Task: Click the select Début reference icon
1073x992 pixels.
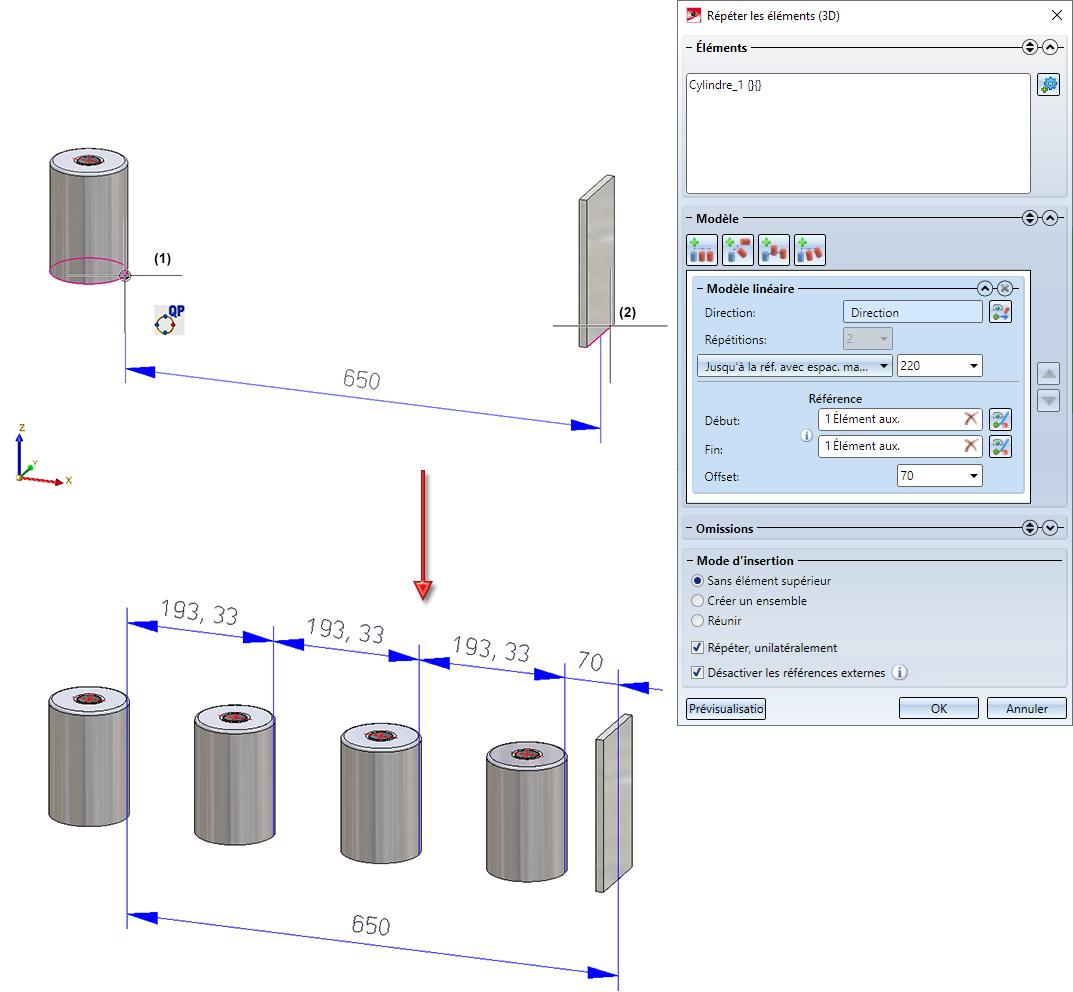Action: click(1000, 420)
